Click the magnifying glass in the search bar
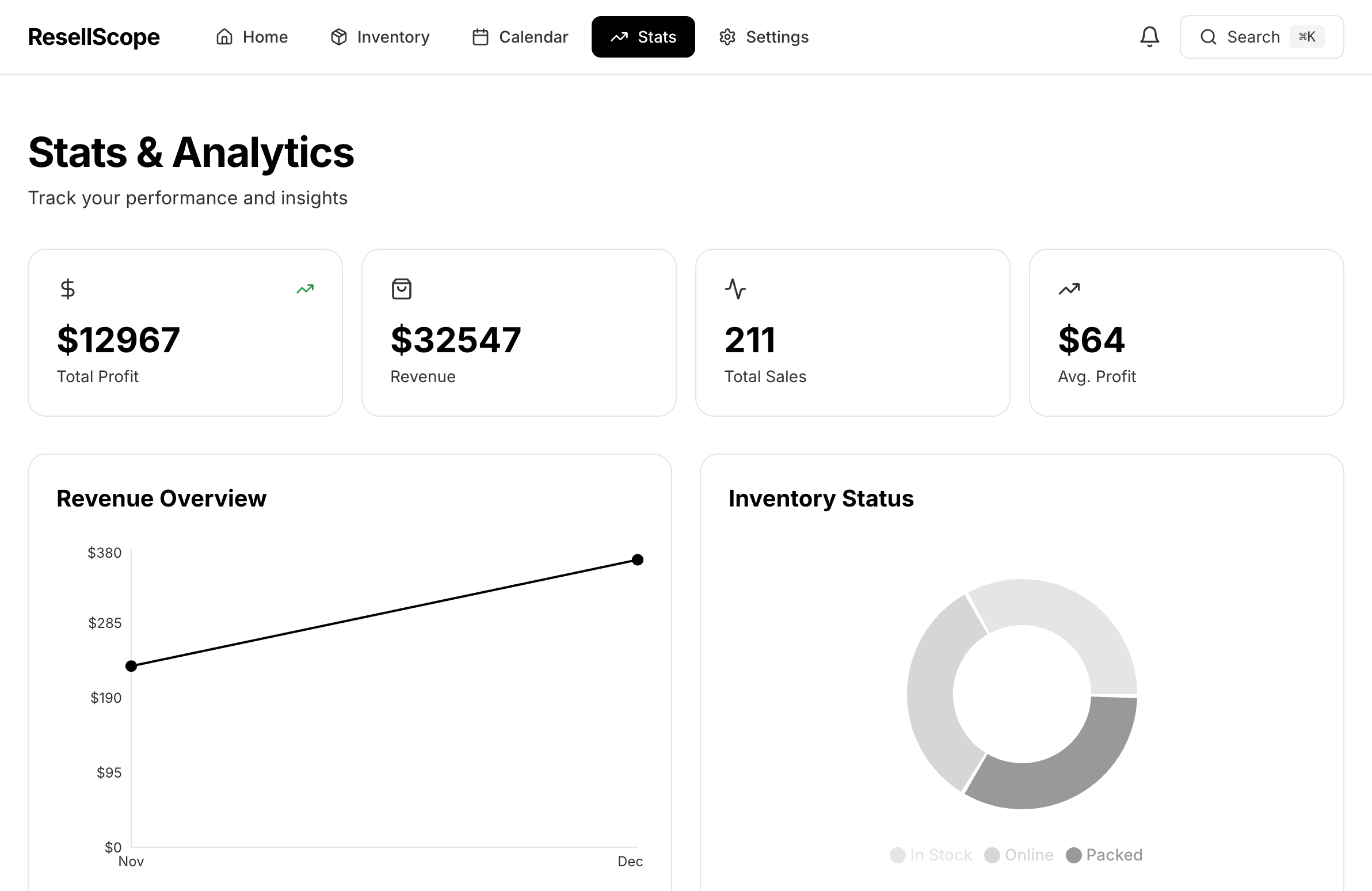The image size is (1372, 891). tap(1209, 36)
